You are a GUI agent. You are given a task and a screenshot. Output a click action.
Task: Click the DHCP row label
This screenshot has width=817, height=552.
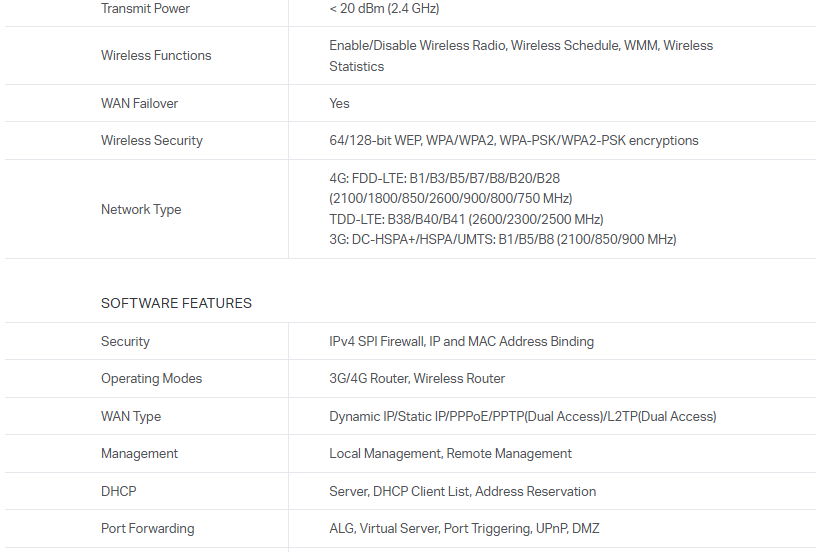click(x=118, y=492)
